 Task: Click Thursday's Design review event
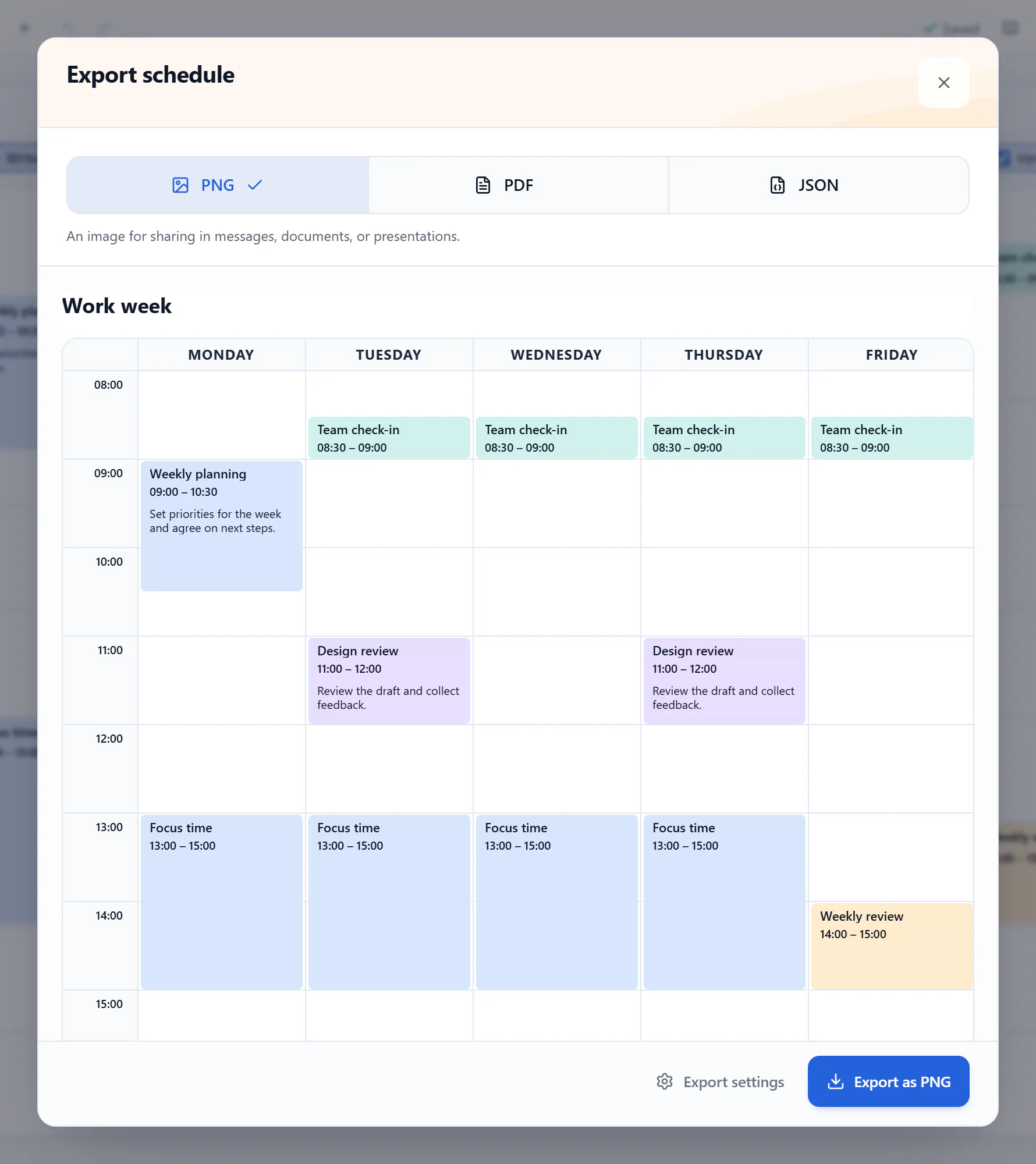(725, 681)
